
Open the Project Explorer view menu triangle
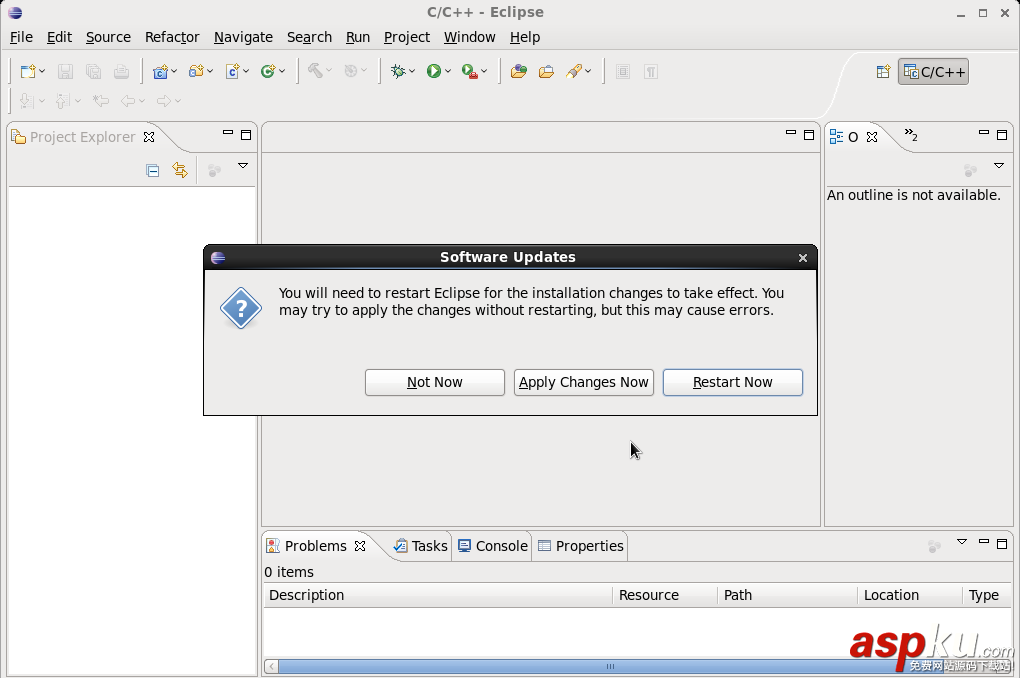coord(243,166)
